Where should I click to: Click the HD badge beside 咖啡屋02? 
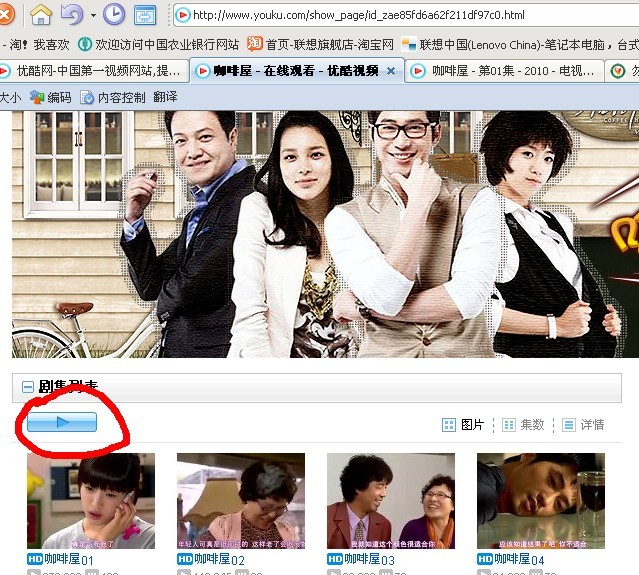[x=185, y=559]
